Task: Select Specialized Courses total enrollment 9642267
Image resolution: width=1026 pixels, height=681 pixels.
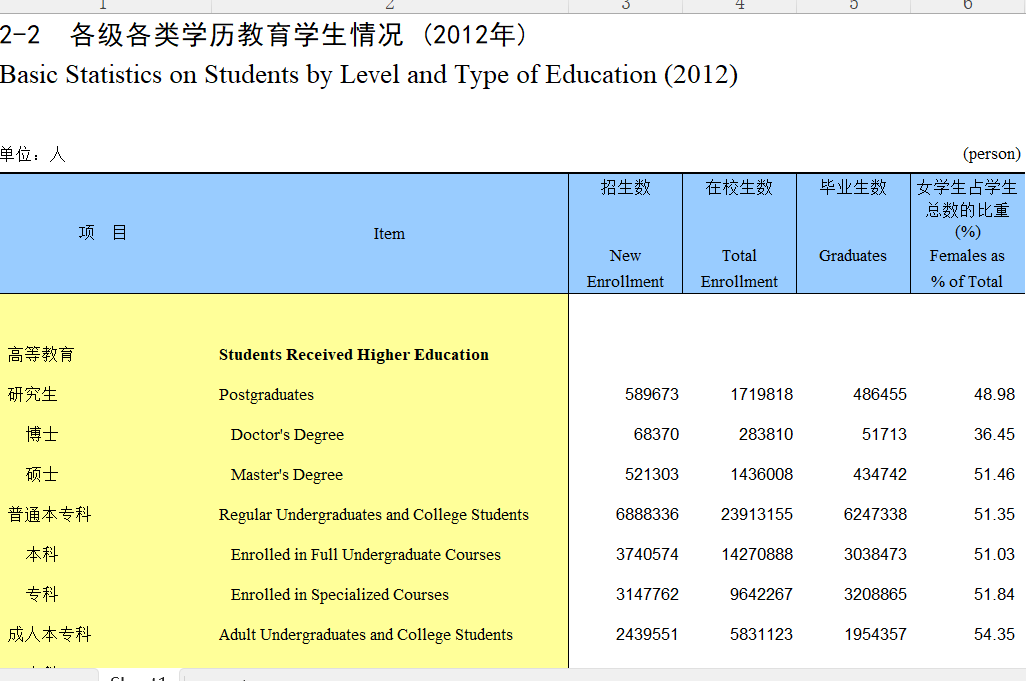Action: coord(762,594)
